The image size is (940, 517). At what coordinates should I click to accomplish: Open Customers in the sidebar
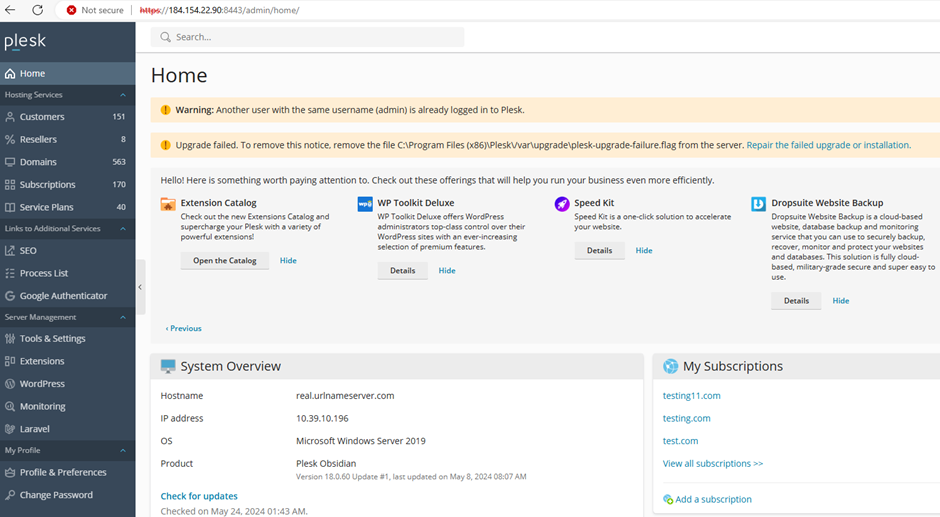click(68, 117)
